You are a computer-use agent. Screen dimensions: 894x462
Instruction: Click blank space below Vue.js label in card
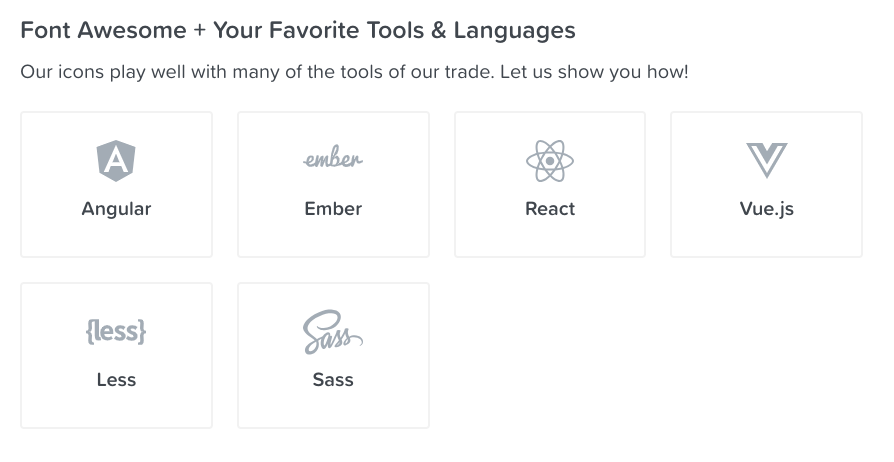coord(766,238)
